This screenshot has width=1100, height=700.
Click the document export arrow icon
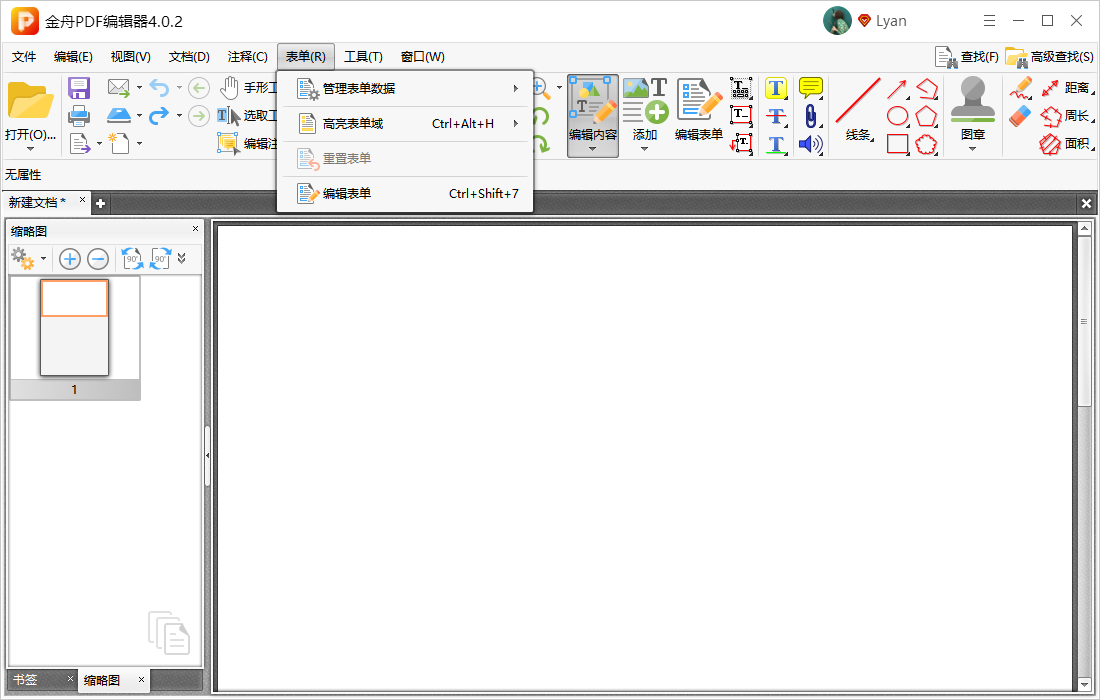pos(80,144)
